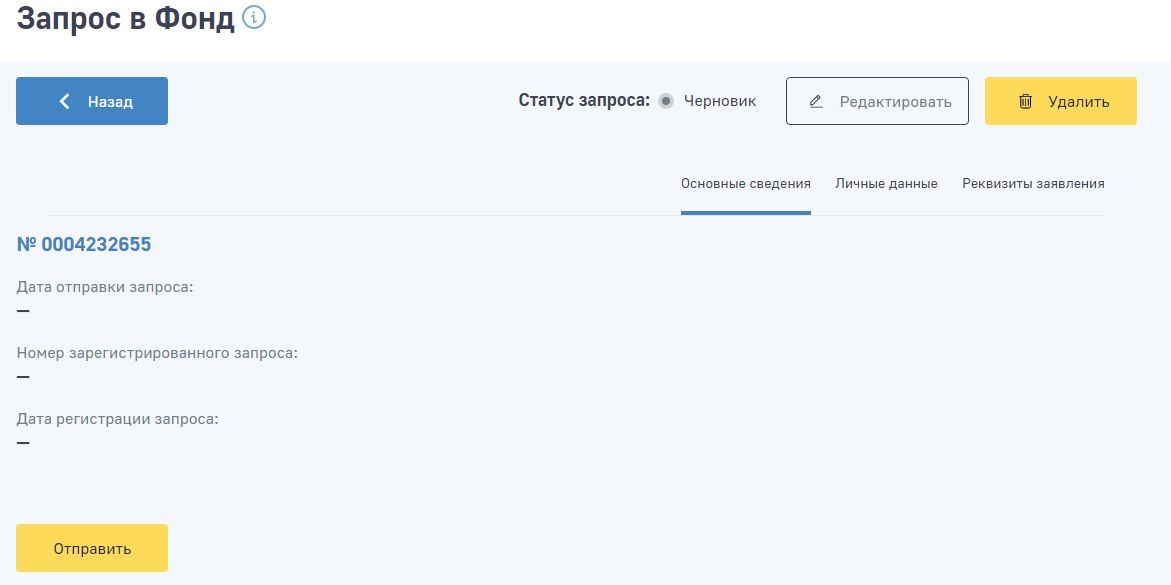Go to the Реквизиты заявления tab
The height and width of the screenshot is (585, 1171).
[1033, 184]
